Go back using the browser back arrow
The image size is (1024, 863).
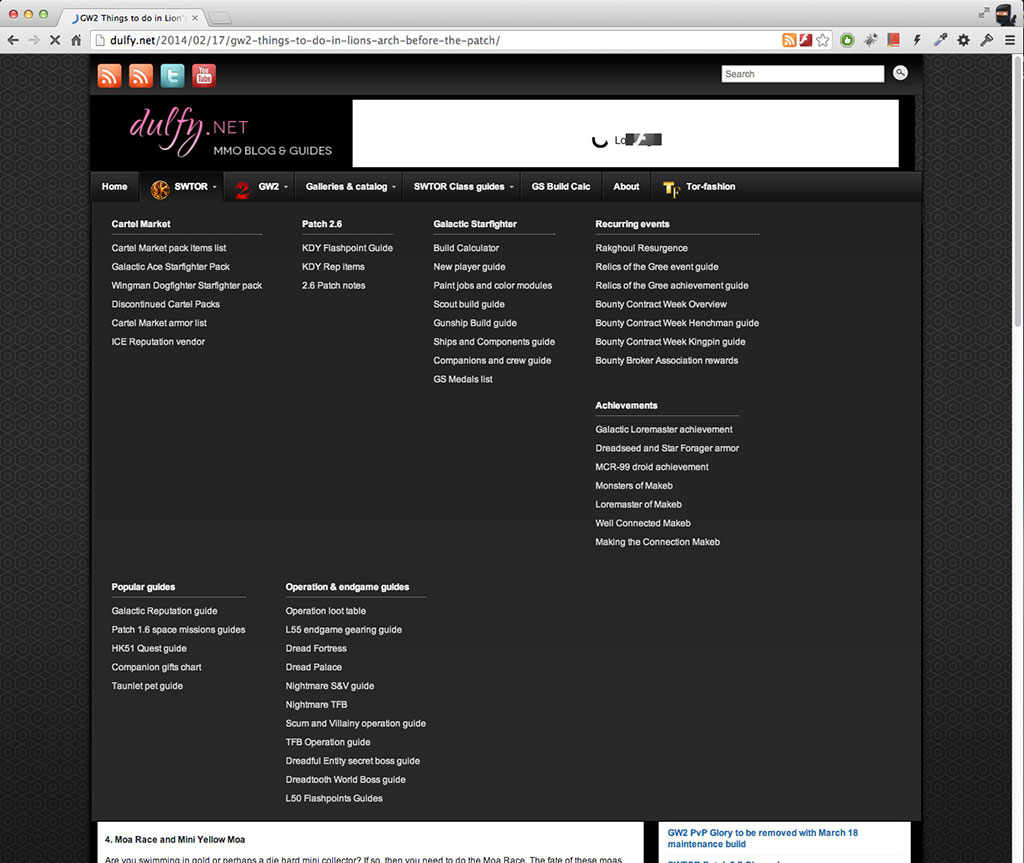[13, 41]
